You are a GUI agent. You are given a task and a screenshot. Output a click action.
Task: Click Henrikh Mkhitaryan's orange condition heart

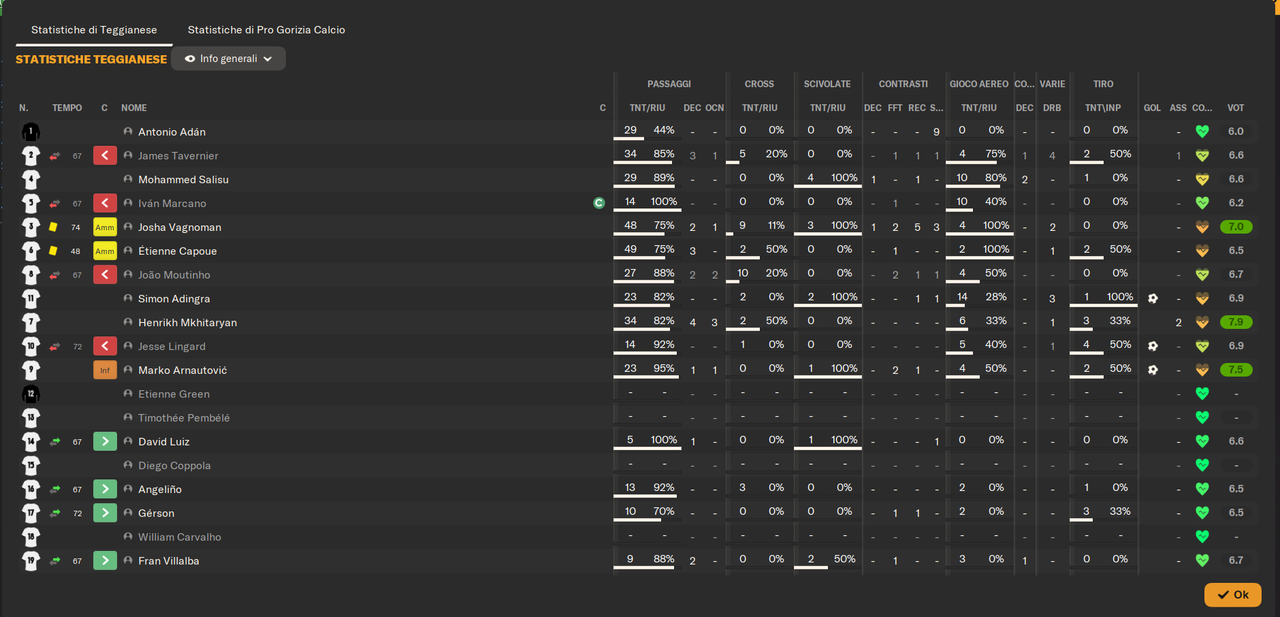pos(1202,322)
